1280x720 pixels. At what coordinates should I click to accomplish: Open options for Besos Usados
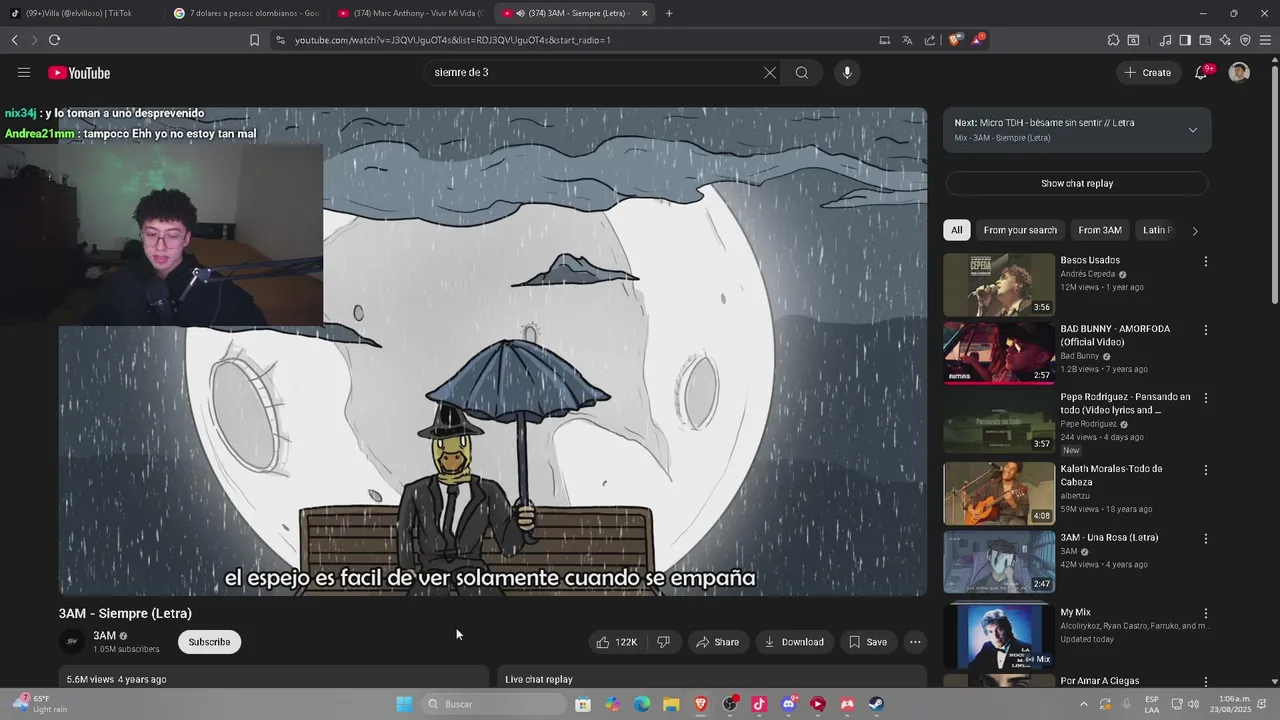coord(1205,261)
